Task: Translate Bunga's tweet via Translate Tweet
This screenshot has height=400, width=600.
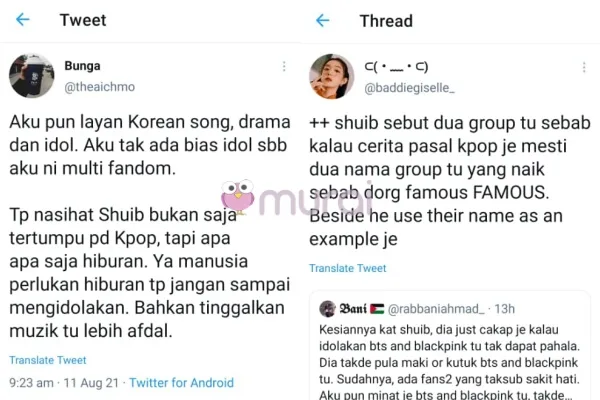Action: point(48,360)
